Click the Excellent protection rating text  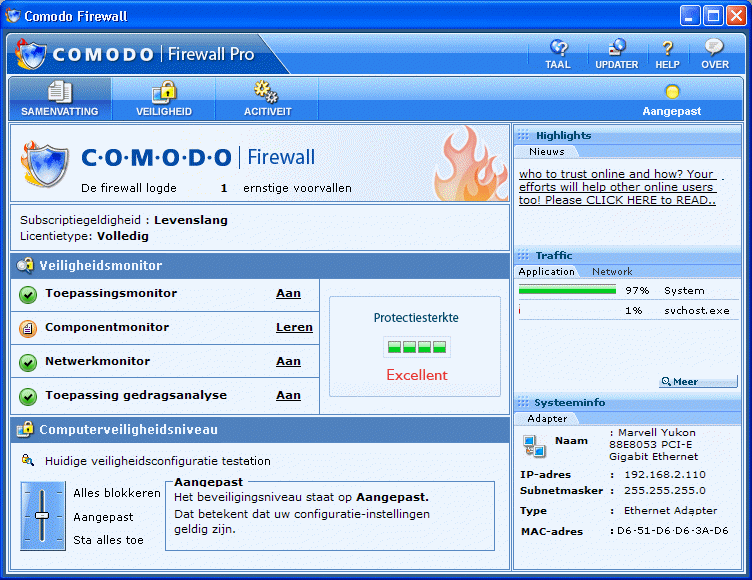417,375
